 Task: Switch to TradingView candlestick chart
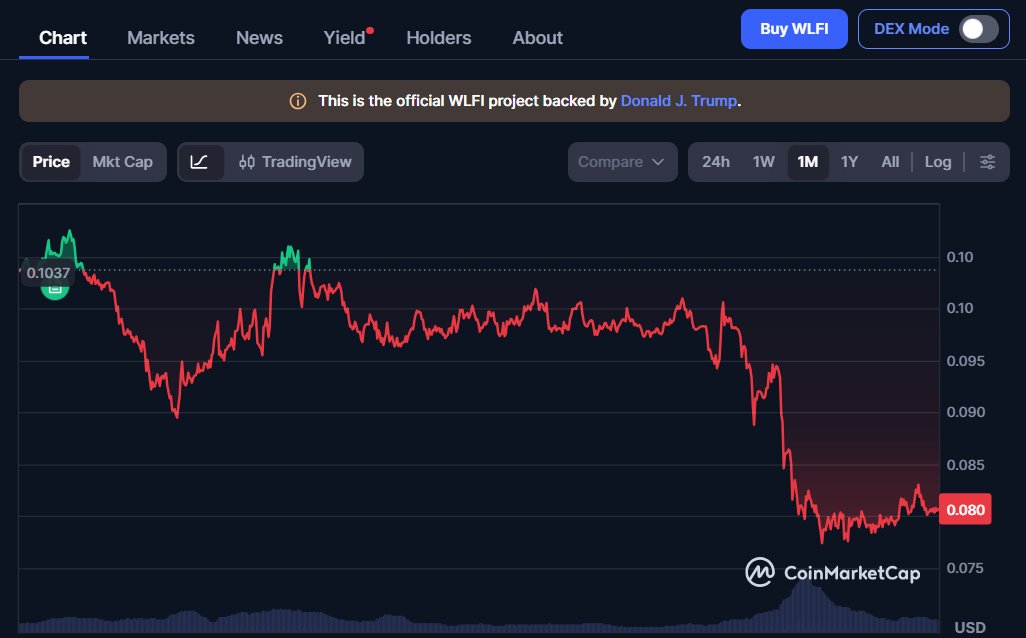point(294,162)
